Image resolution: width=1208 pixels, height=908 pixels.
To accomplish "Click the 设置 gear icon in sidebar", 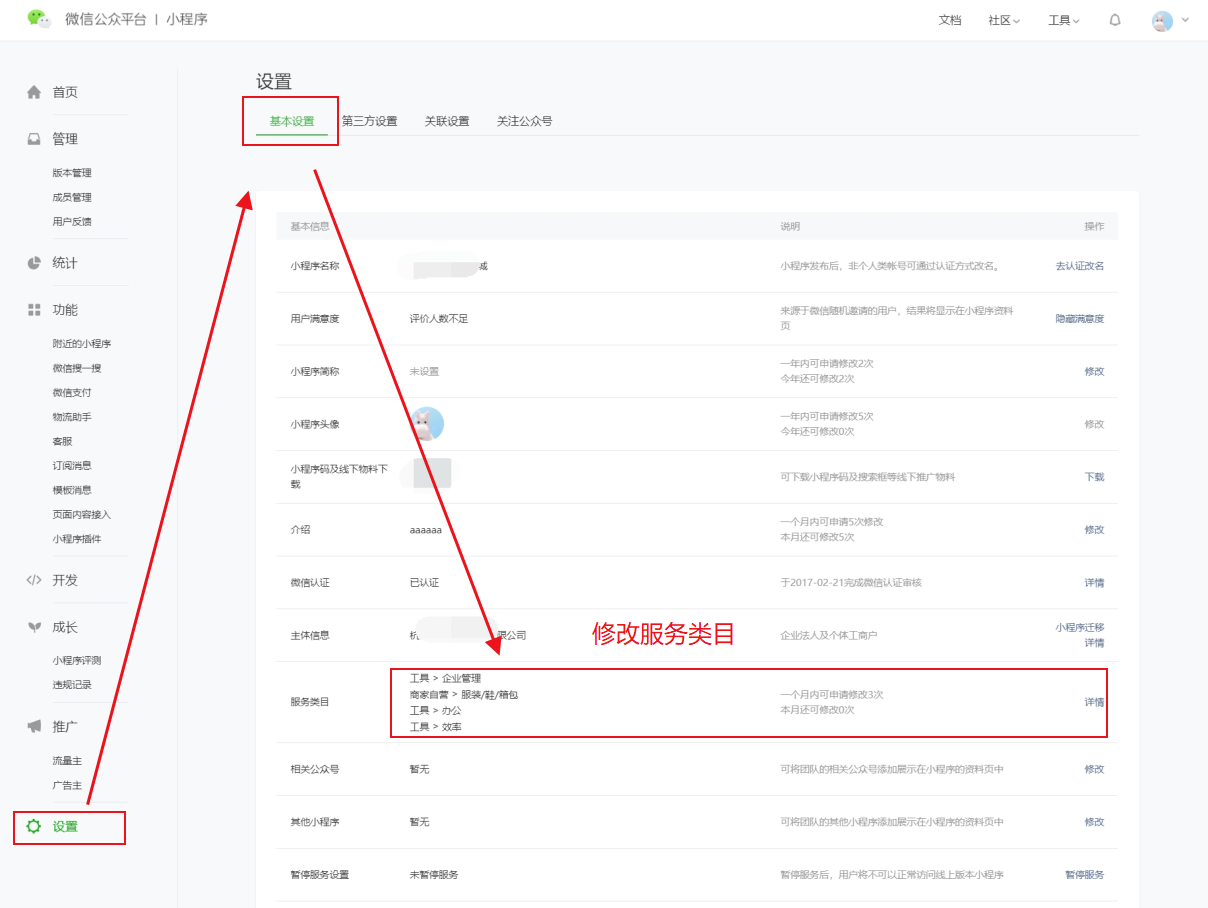I will [34, 827].
